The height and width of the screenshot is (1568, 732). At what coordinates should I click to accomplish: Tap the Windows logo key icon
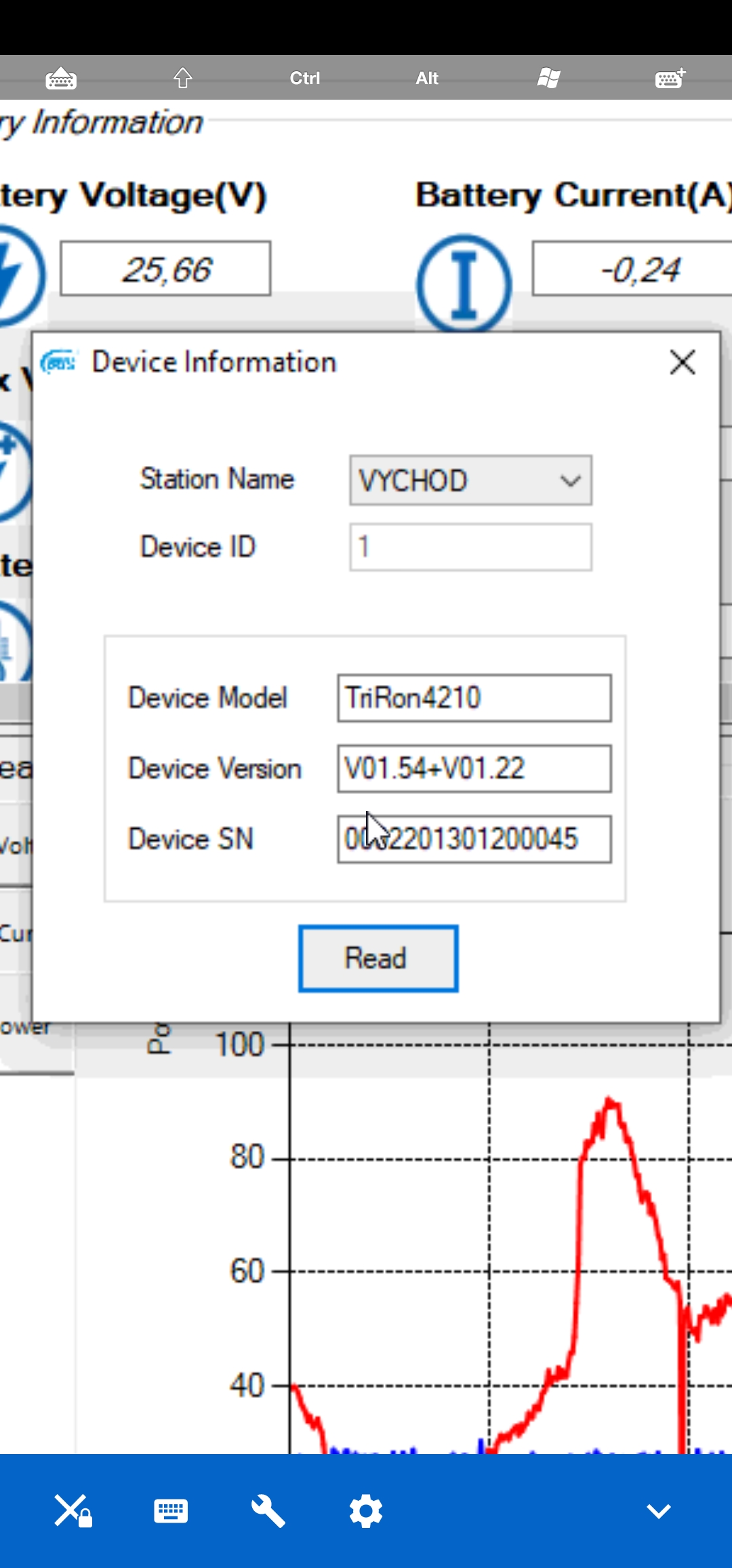coord(549,78)
